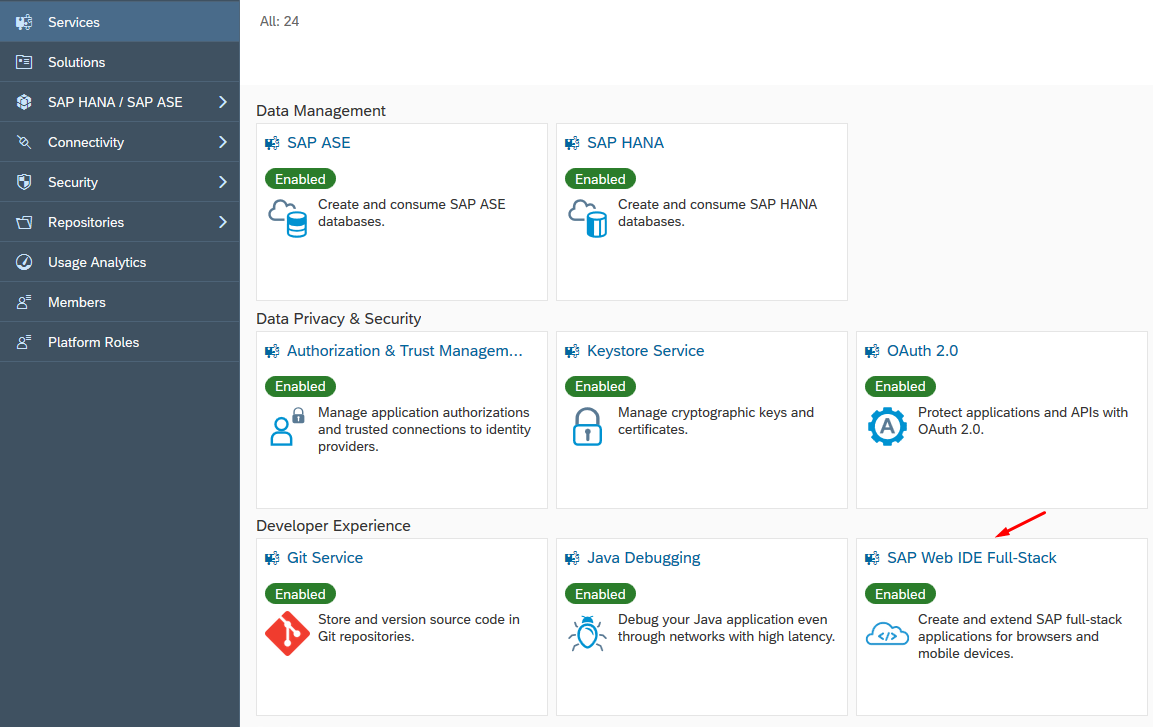Click Enabled badge on Keystore Service tile
1153x727 pixels.
[x=600, y=386]
